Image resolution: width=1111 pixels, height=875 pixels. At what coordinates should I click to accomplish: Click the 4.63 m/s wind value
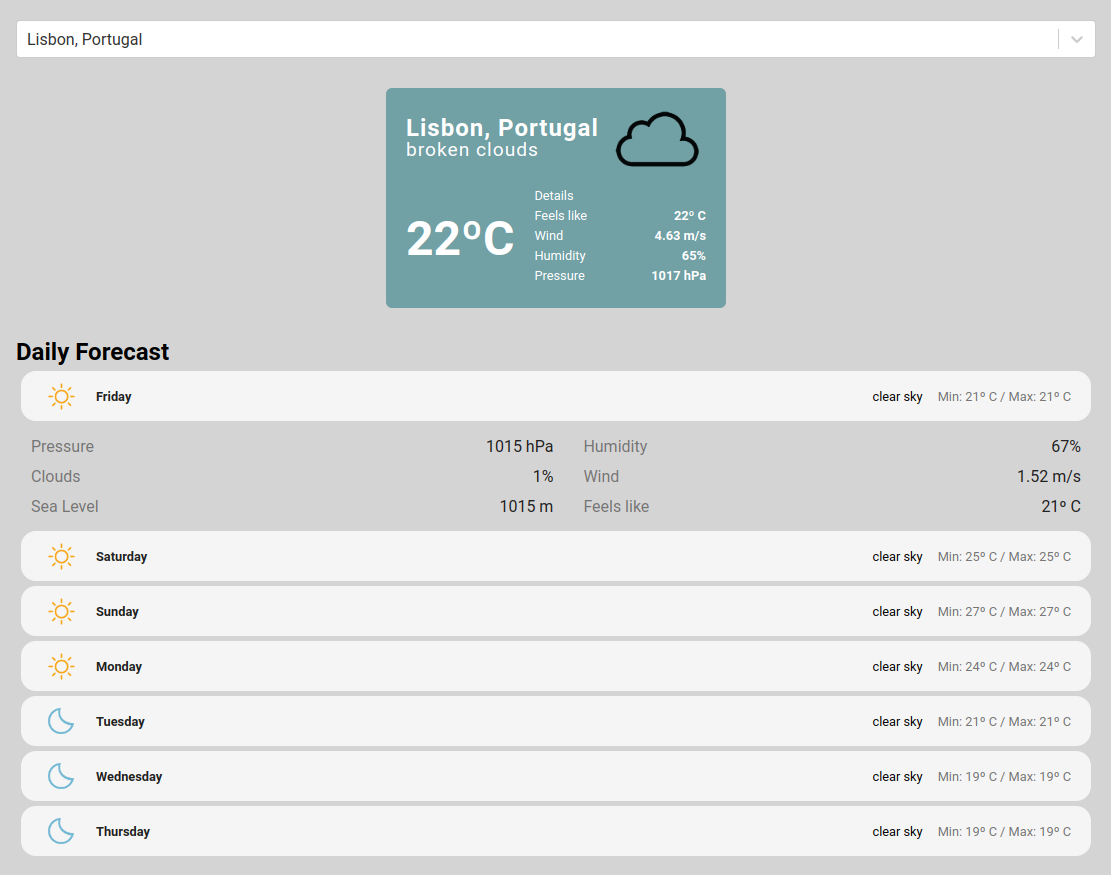tap(680, 235)
